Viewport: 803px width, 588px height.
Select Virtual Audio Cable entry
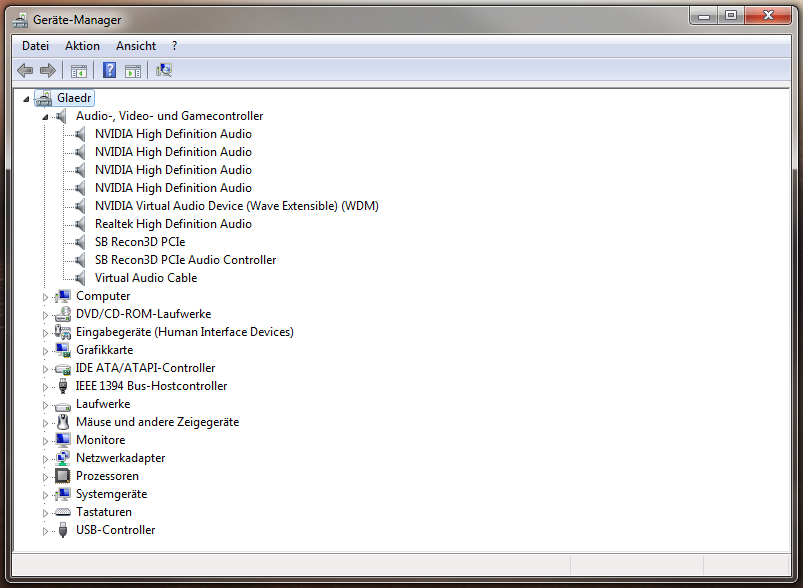click(x=146, y=278)
